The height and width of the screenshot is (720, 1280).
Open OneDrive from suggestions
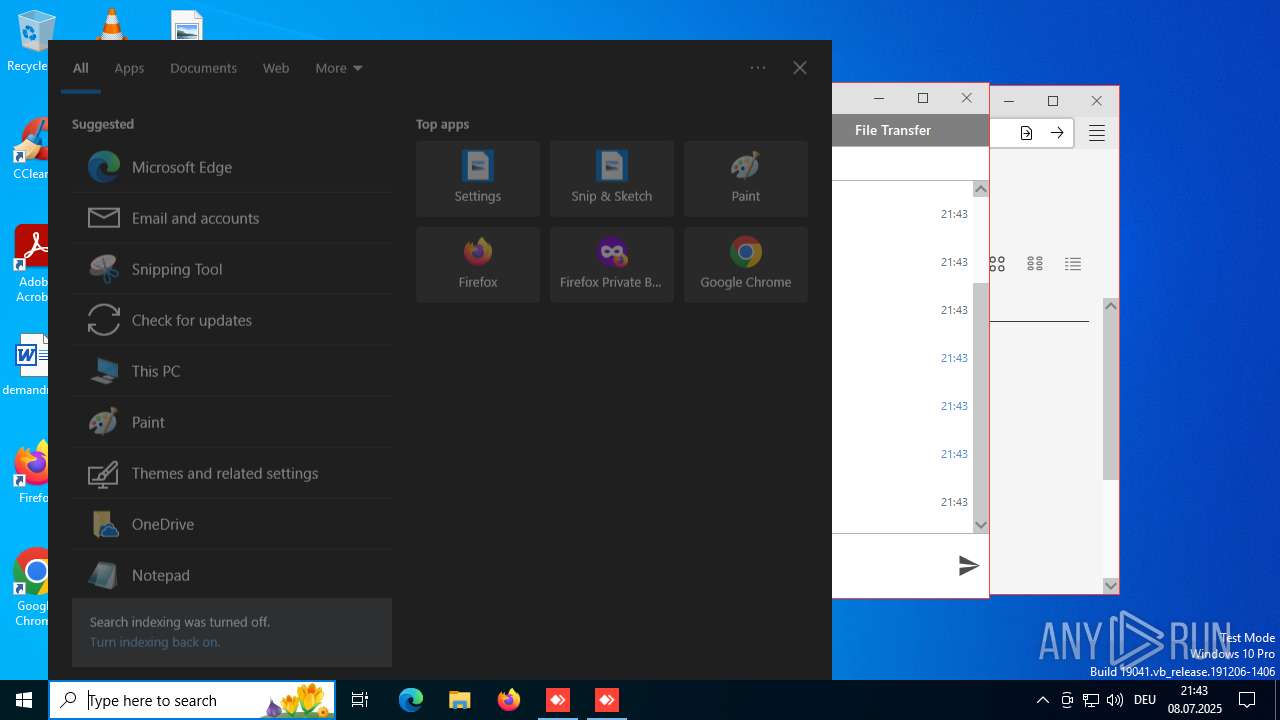pos(231,524)
